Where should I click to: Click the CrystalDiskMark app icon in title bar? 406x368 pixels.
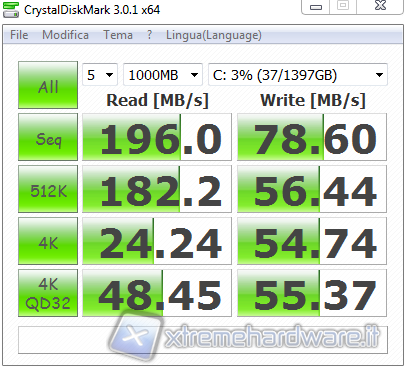pos(11,9)
